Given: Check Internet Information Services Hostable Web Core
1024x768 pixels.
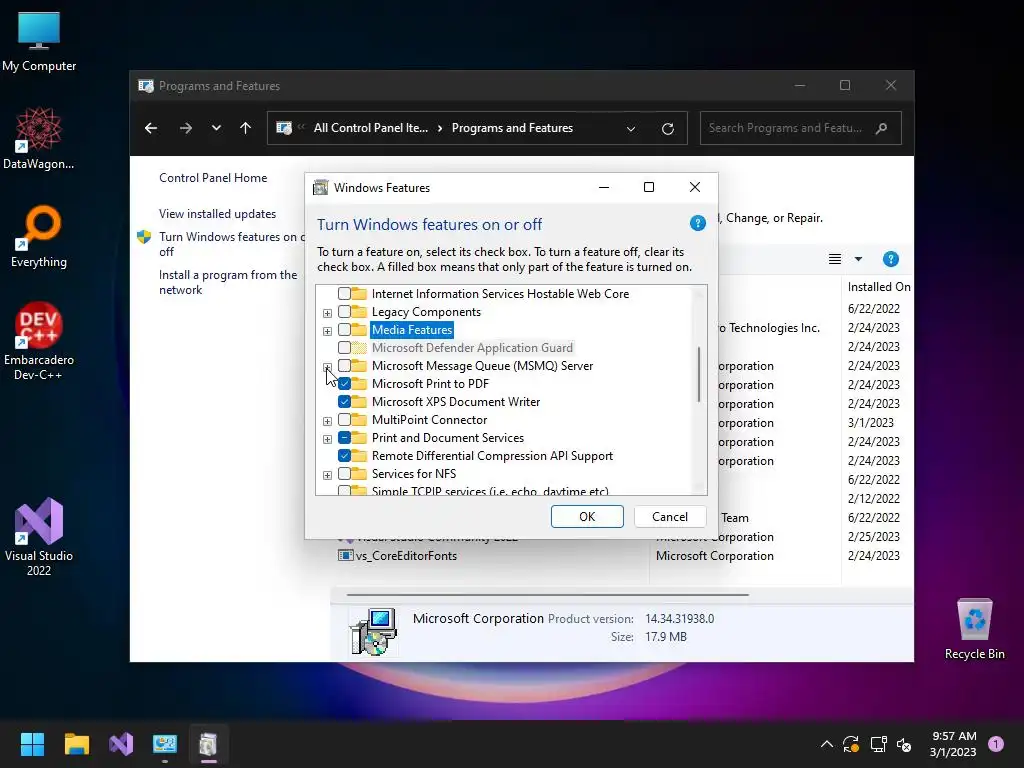Looking at the screenshot, I should pos(344,294).
